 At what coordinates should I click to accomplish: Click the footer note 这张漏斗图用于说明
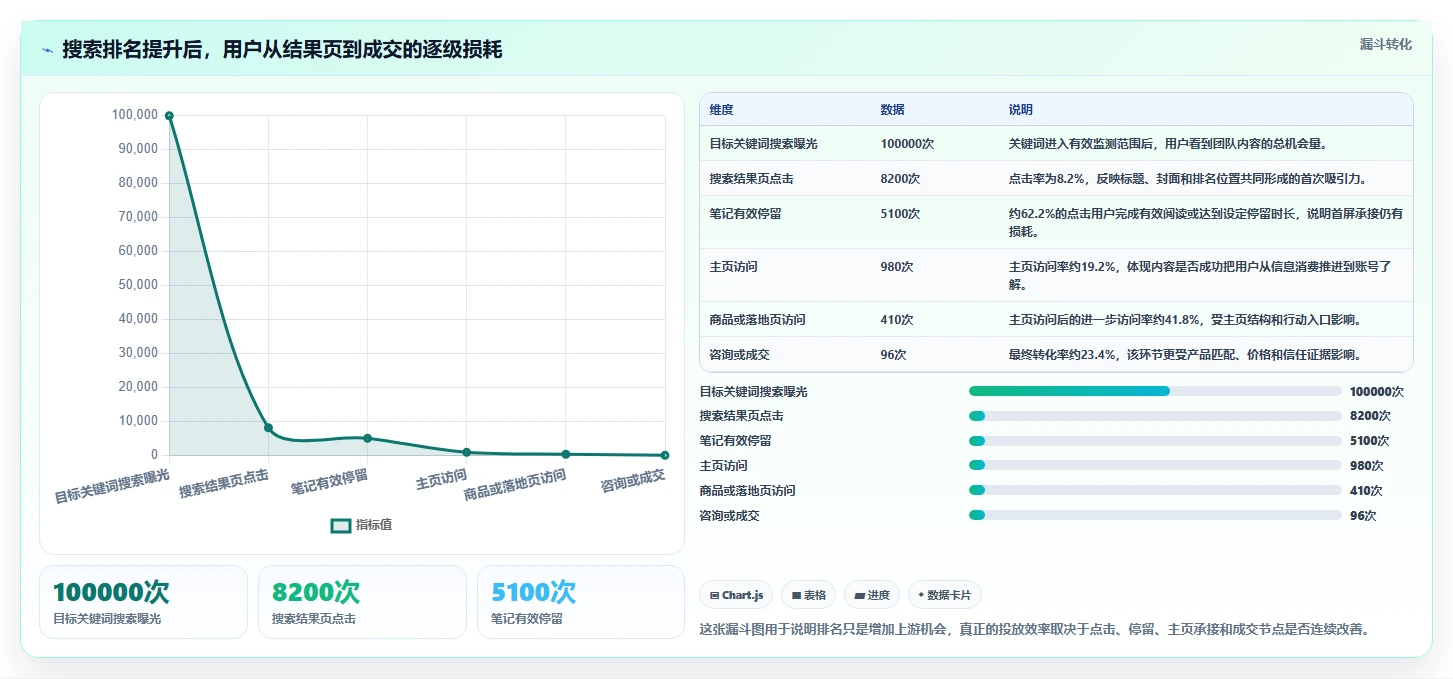coord(1034,629)
